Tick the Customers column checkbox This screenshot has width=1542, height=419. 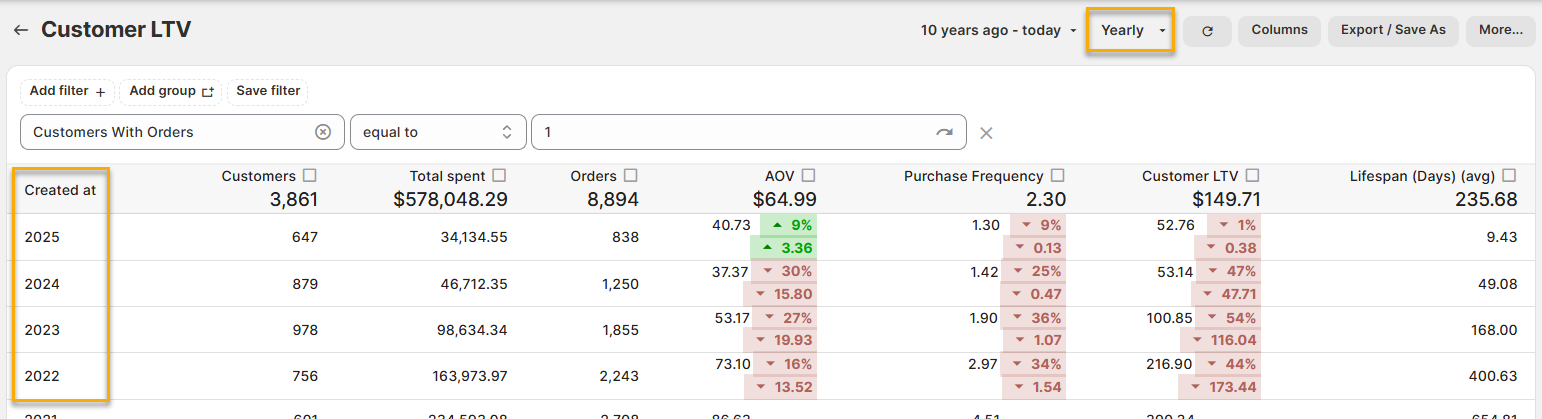tap(310, 176)
